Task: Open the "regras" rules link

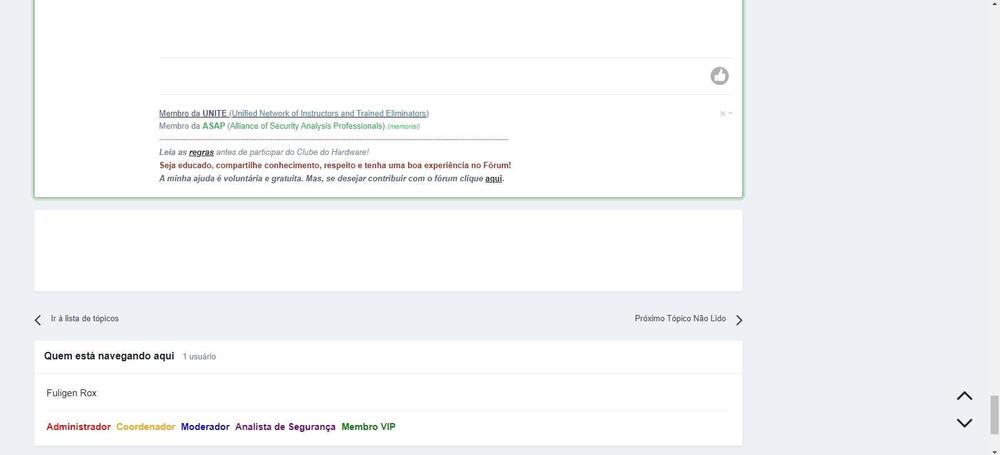Action: click(201, 152)
